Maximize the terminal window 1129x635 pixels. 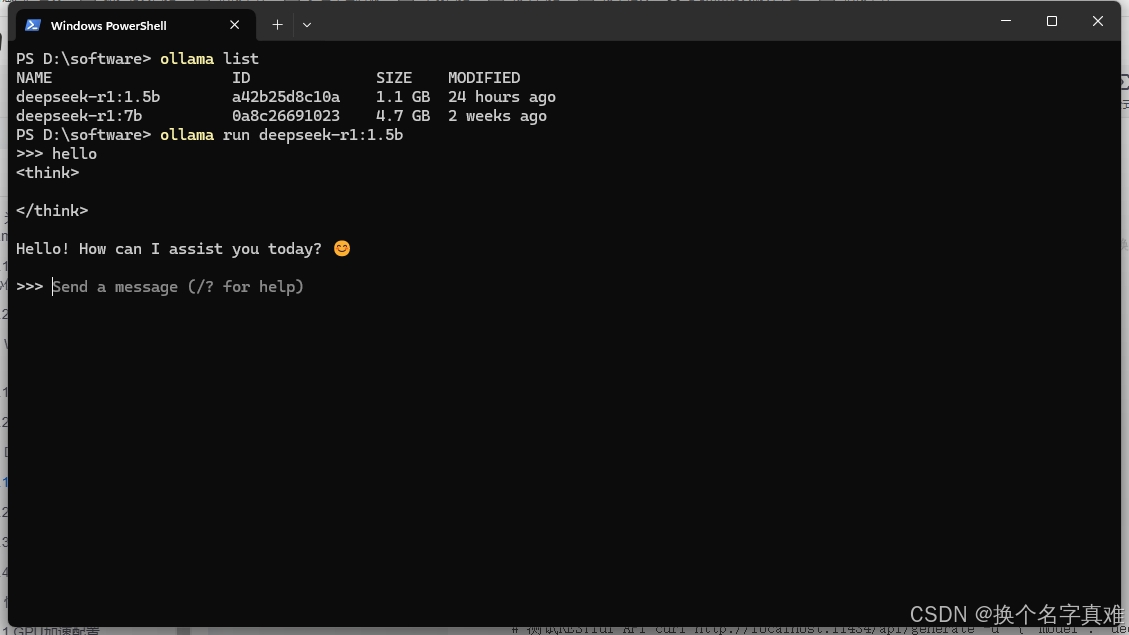[1052, 21]
